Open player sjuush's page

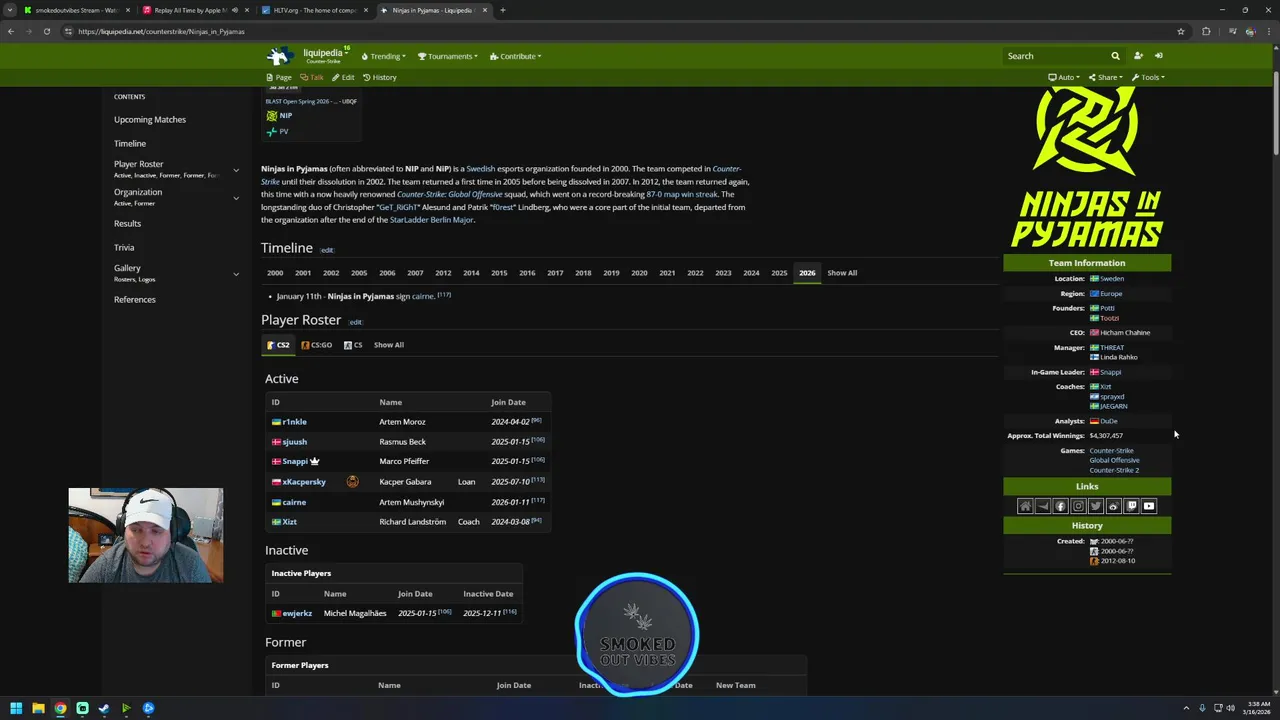294,442
